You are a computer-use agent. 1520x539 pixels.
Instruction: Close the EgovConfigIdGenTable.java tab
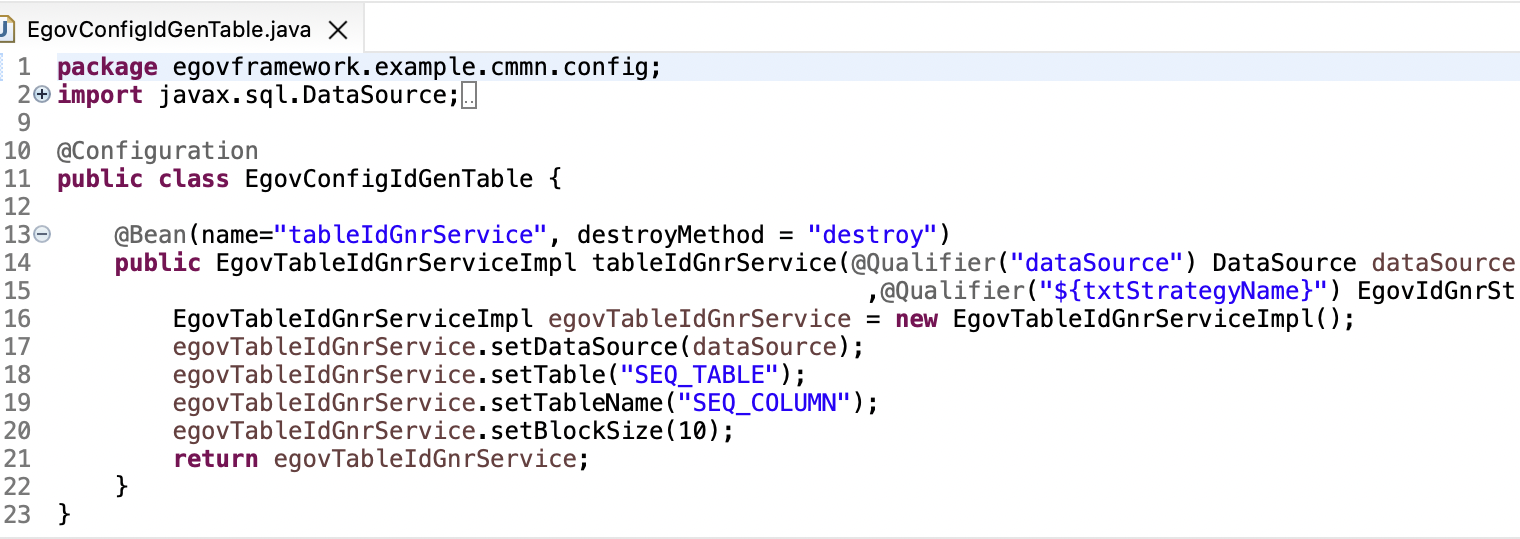[x=339, y=30]
